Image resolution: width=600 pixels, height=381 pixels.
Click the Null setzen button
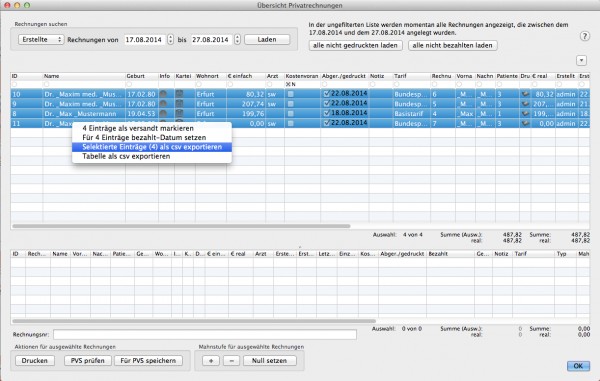pyautogui.click(x=269, y=361)
